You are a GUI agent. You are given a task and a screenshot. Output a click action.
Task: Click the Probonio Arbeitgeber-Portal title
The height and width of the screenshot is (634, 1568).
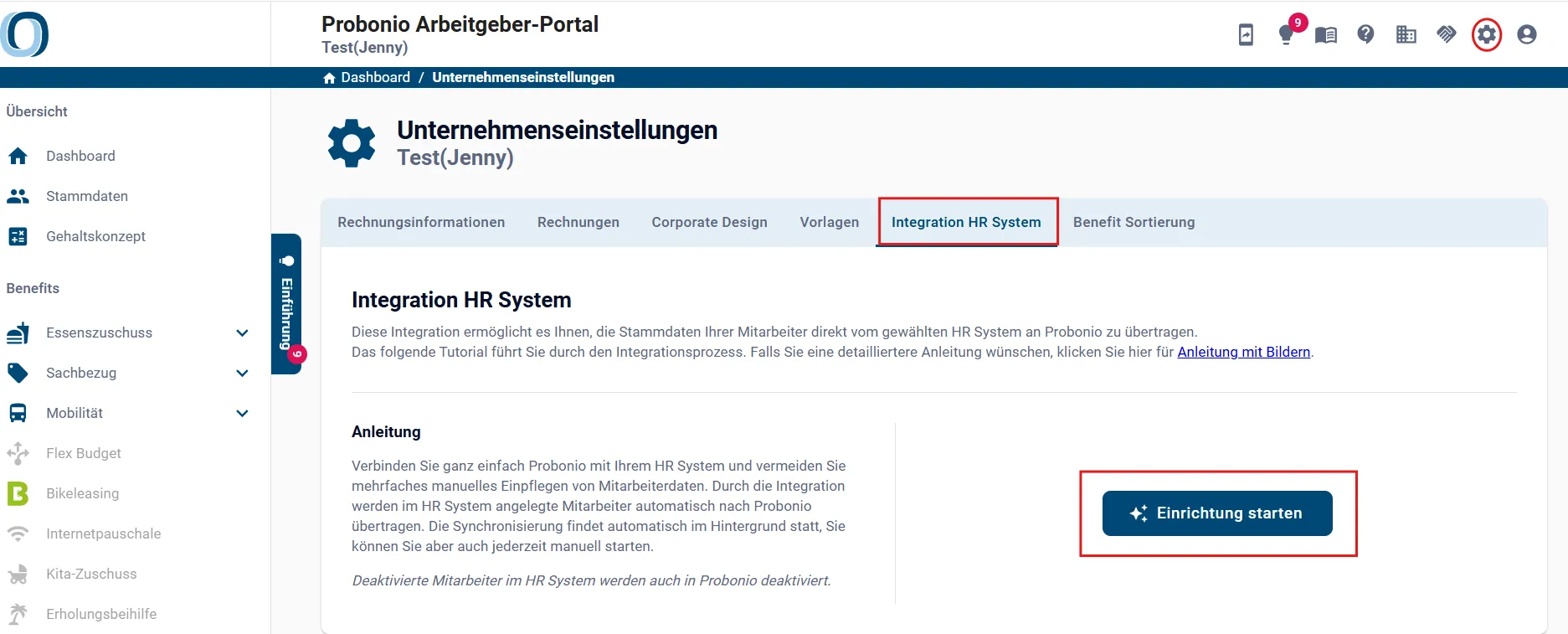point(460,24)
